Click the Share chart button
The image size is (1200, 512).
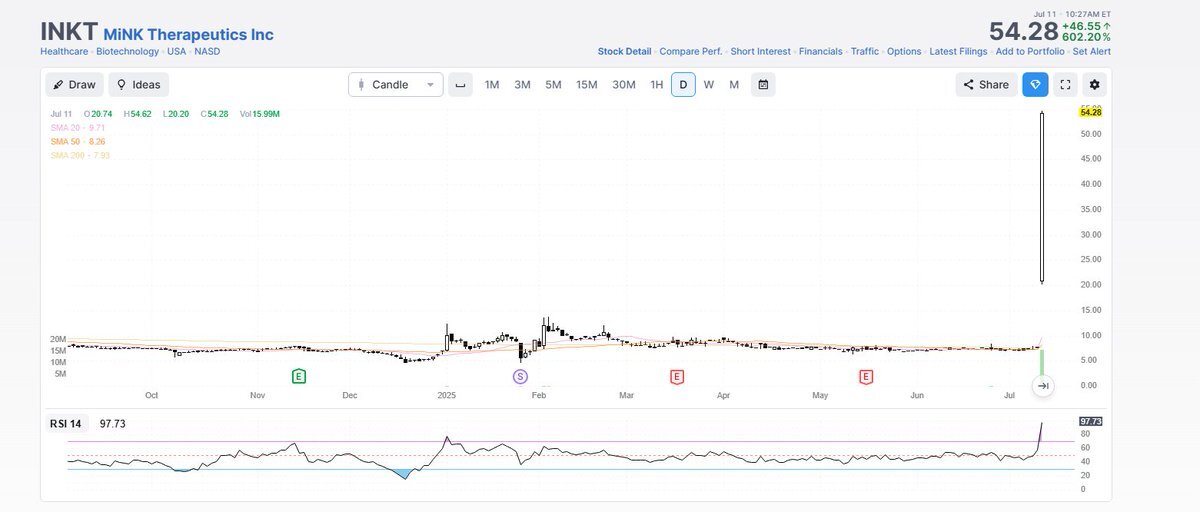pos(986,85)
